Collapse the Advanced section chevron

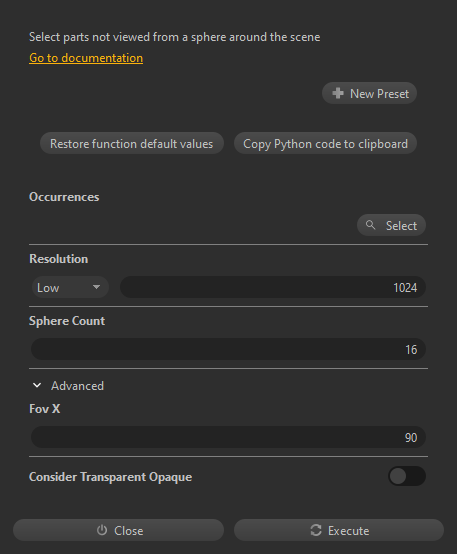(x=37, y=385)
